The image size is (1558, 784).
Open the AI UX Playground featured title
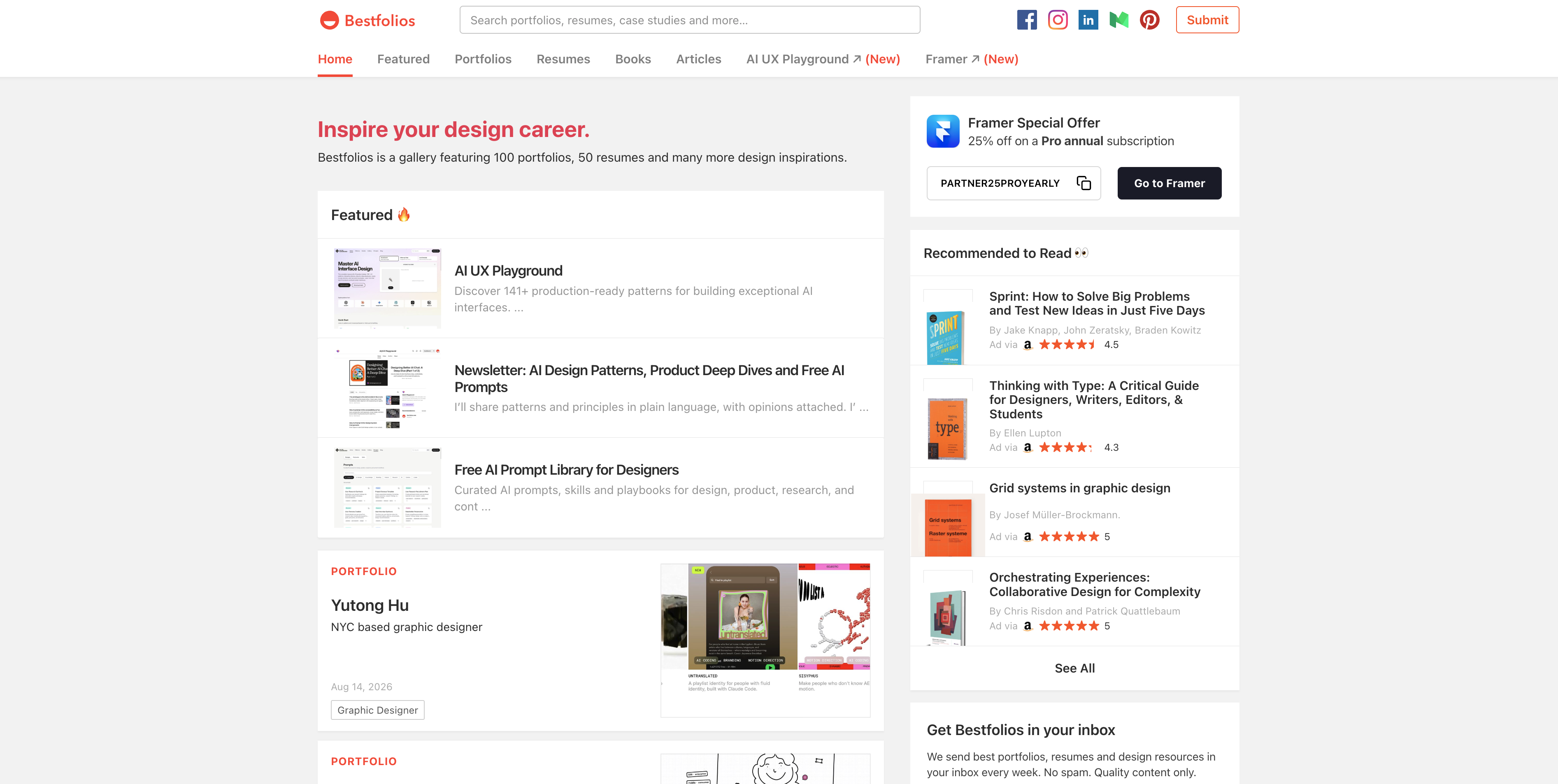click(508, 271)
